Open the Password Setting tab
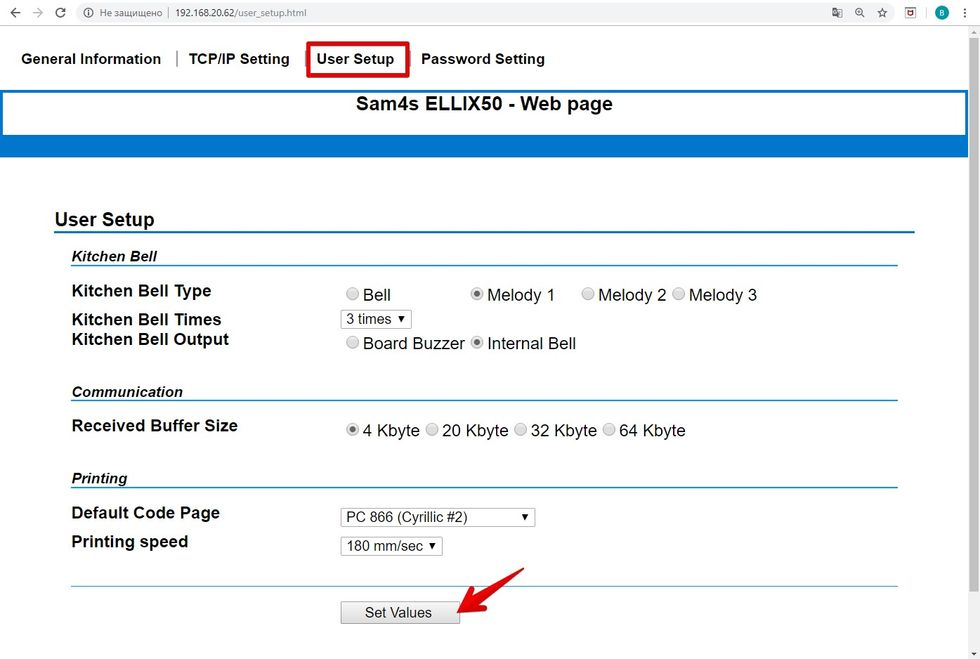The width and height of the screenshot is (980, 659). click(483, 59)
